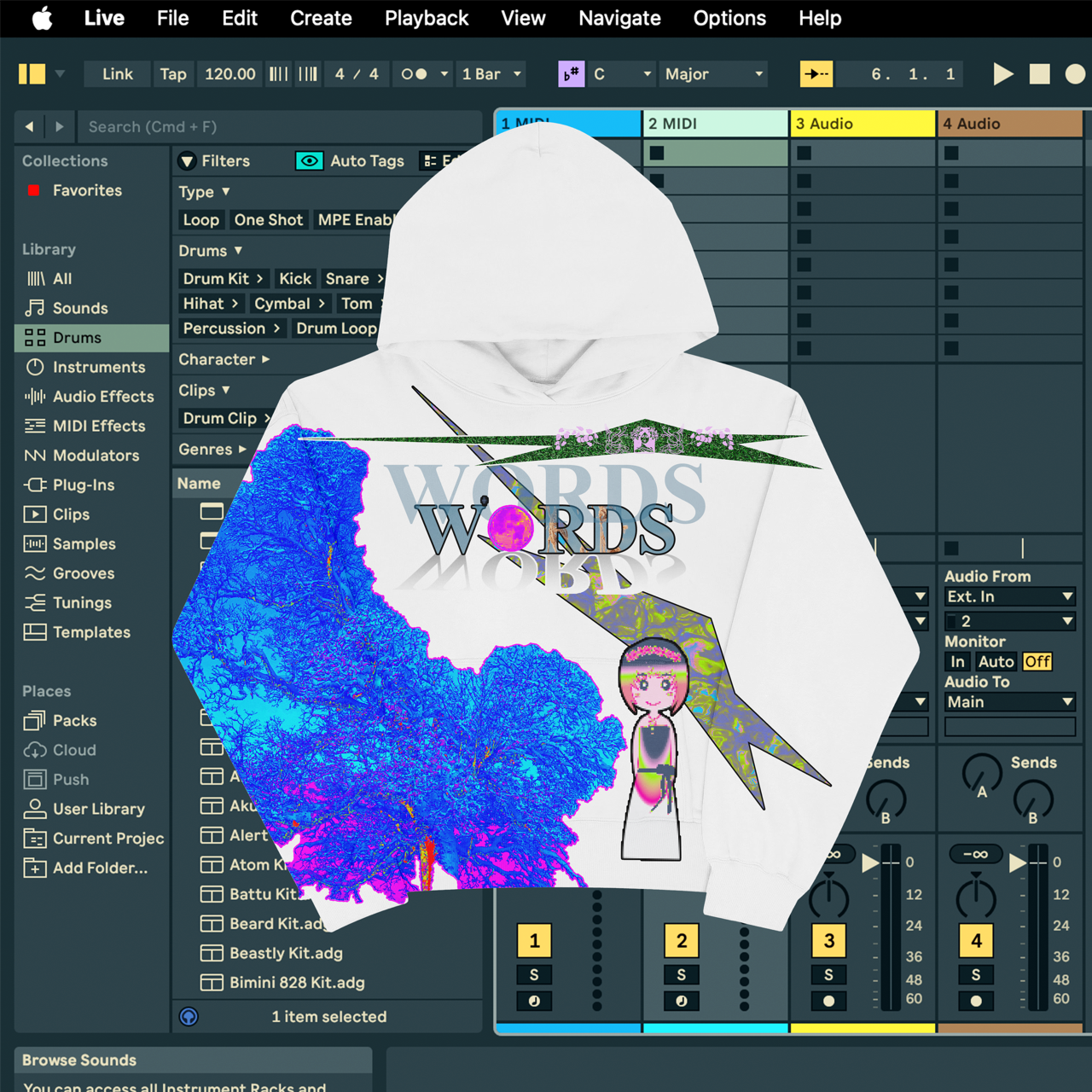Select the 3 Audio track header

tap(863, 124)
